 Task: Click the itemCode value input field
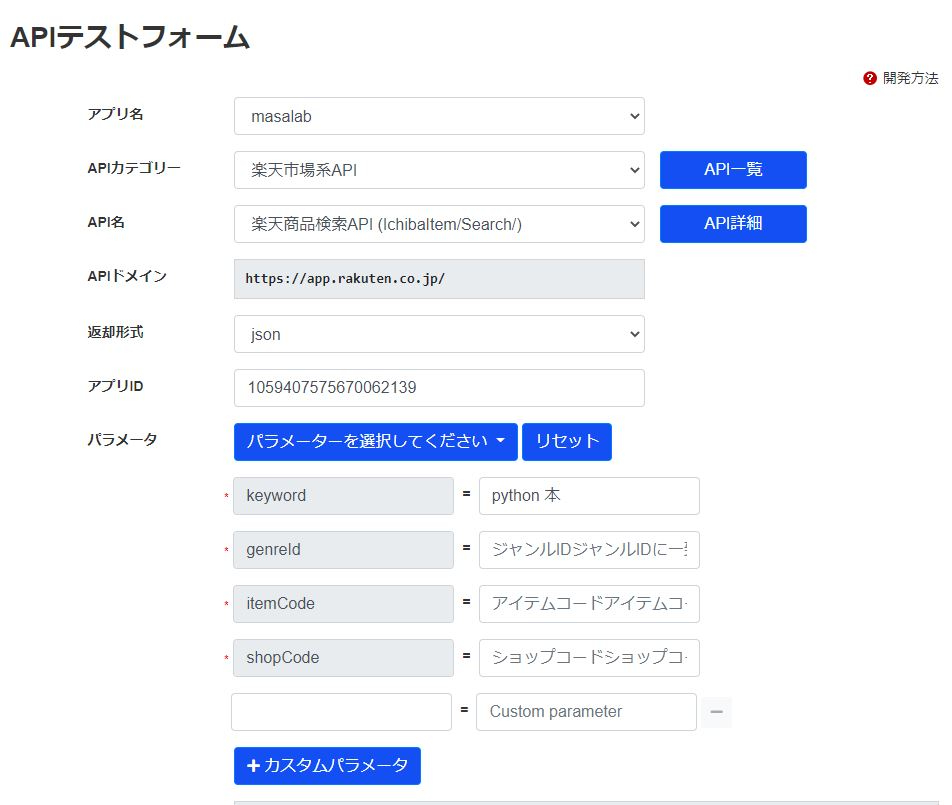(589, 603)
